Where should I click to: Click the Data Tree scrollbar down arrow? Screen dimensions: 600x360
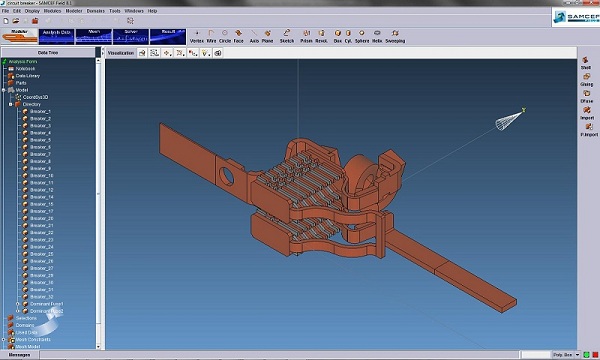click(x=98, y=347)
